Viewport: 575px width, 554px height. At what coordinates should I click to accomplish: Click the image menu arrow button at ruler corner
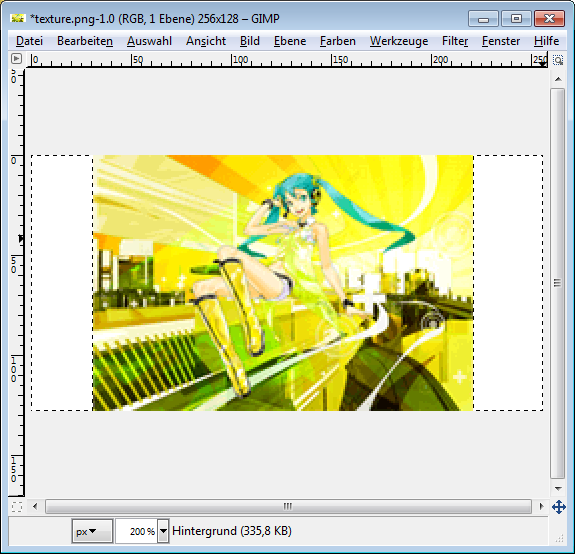(x=16, y=59)
